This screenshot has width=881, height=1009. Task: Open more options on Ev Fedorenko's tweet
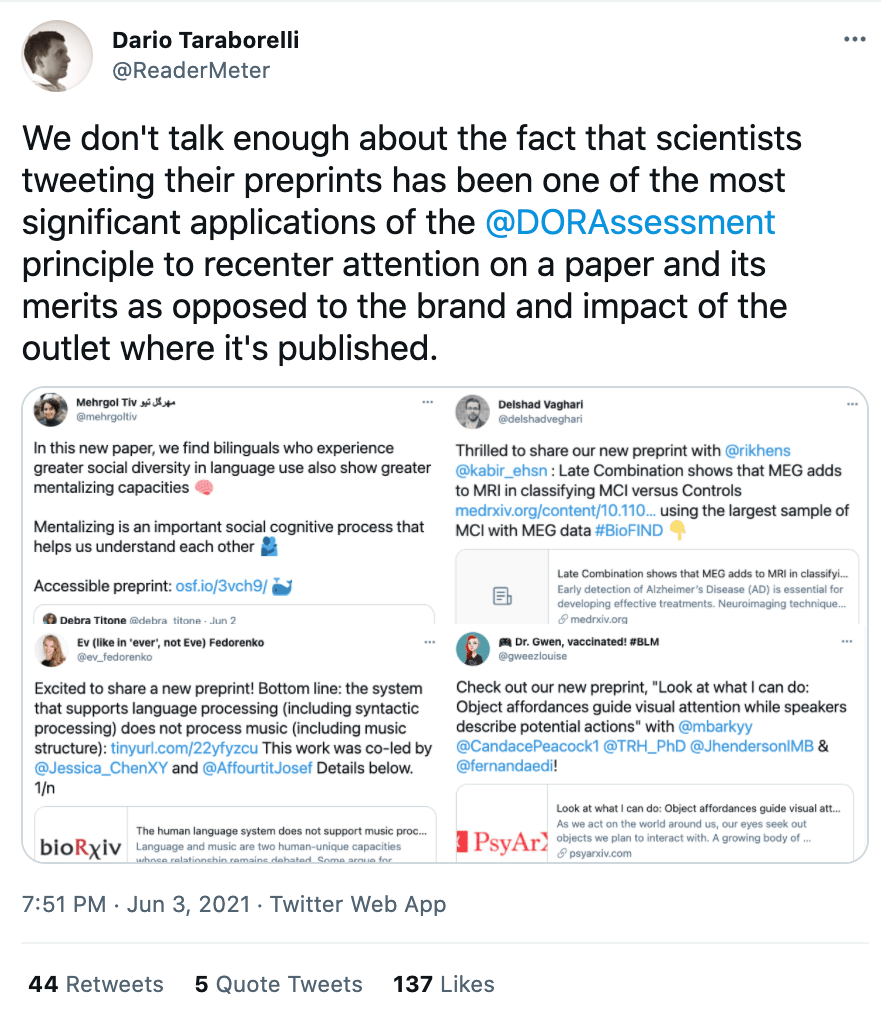(x=428, y=642)
